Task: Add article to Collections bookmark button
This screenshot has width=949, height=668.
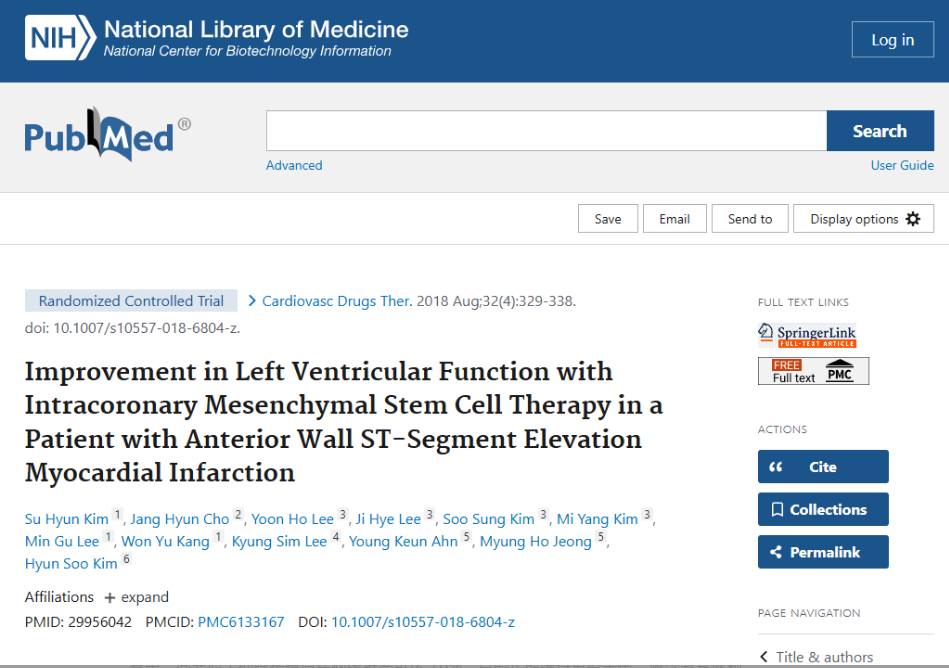Action: (822, 510)
